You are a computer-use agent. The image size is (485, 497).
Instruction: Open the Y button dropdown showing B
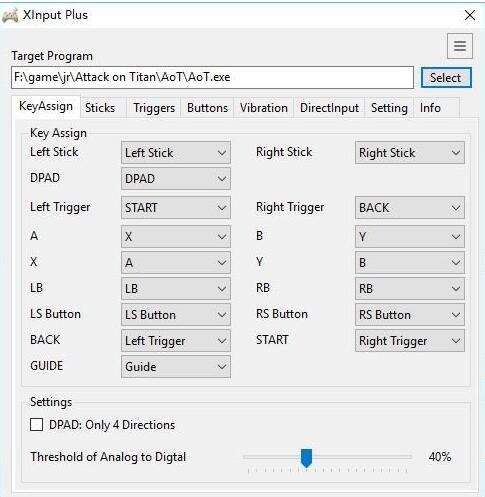pos(410,263)
